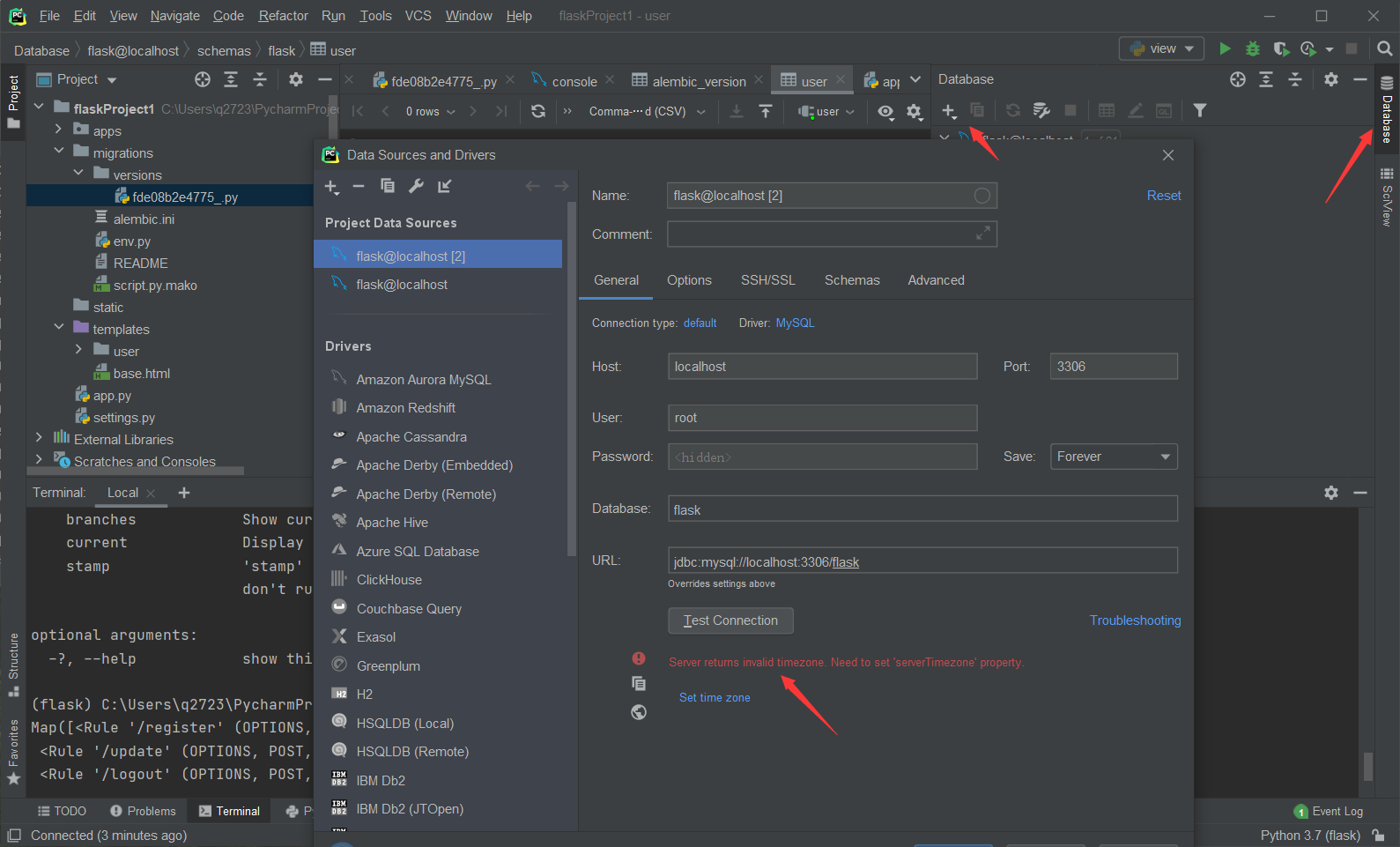Locate current file in Project tree
The height and width of the screenshot is (847, 1400).
(203, 79)
